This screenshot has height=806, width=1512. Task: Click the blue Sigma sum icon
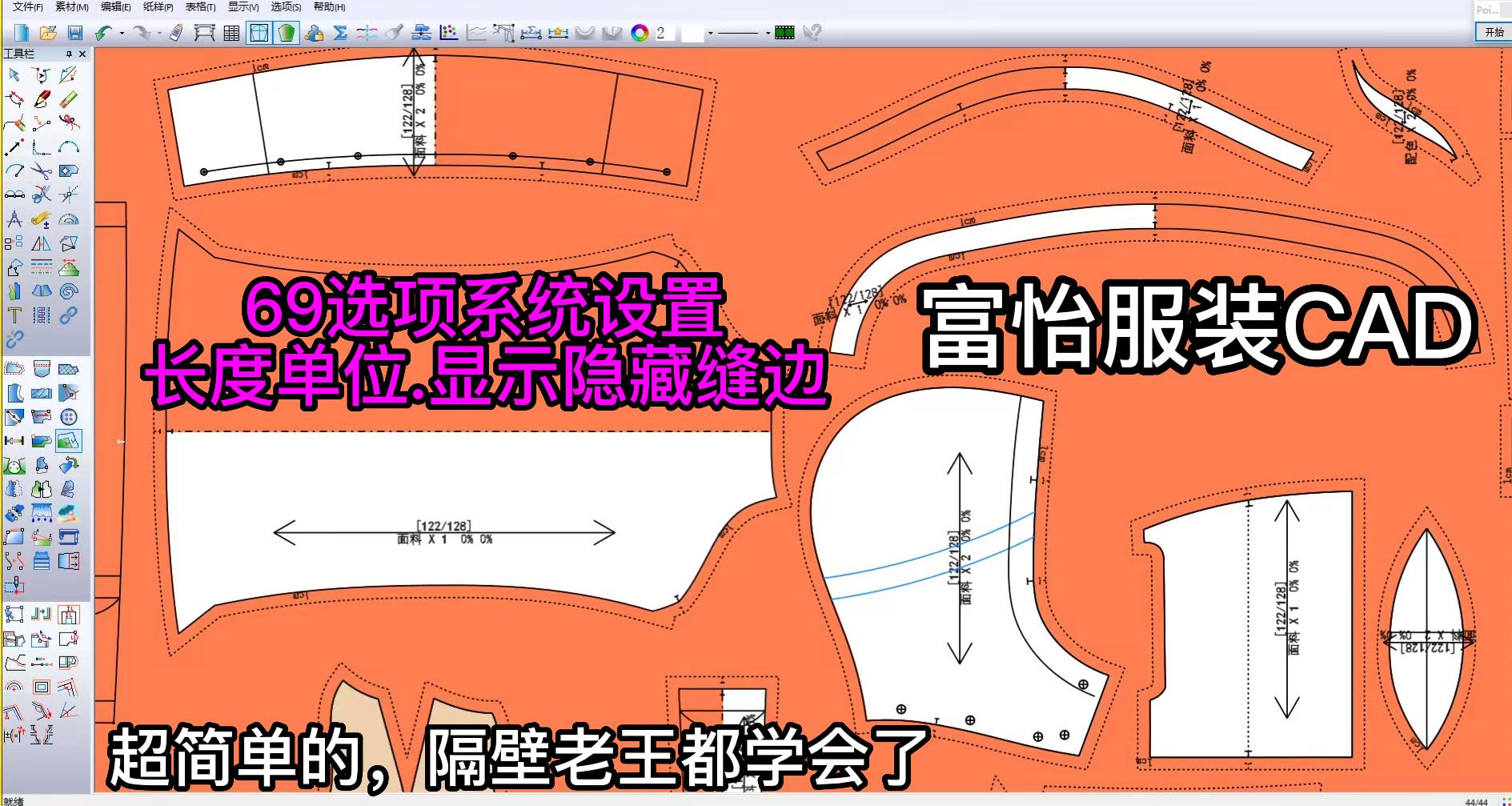pyautogui.click(x=340, y=33)
